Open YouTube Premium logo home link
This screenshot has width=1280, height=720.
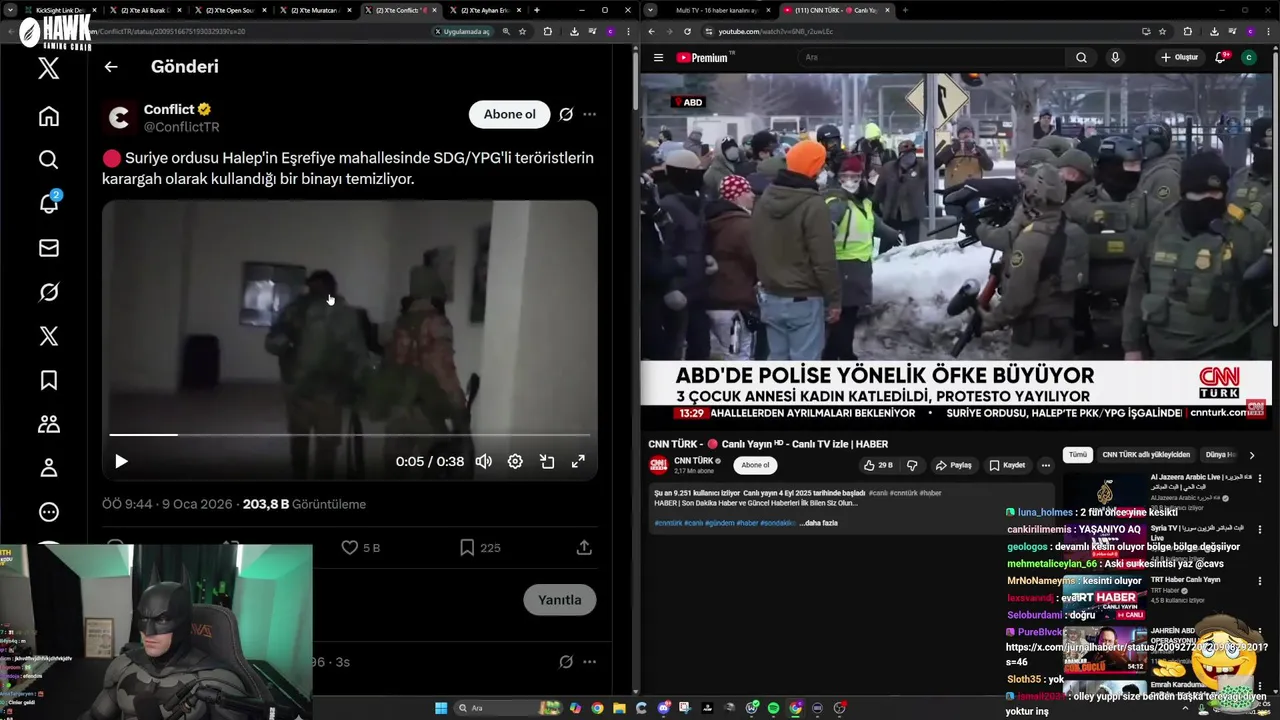pos(706,58)
